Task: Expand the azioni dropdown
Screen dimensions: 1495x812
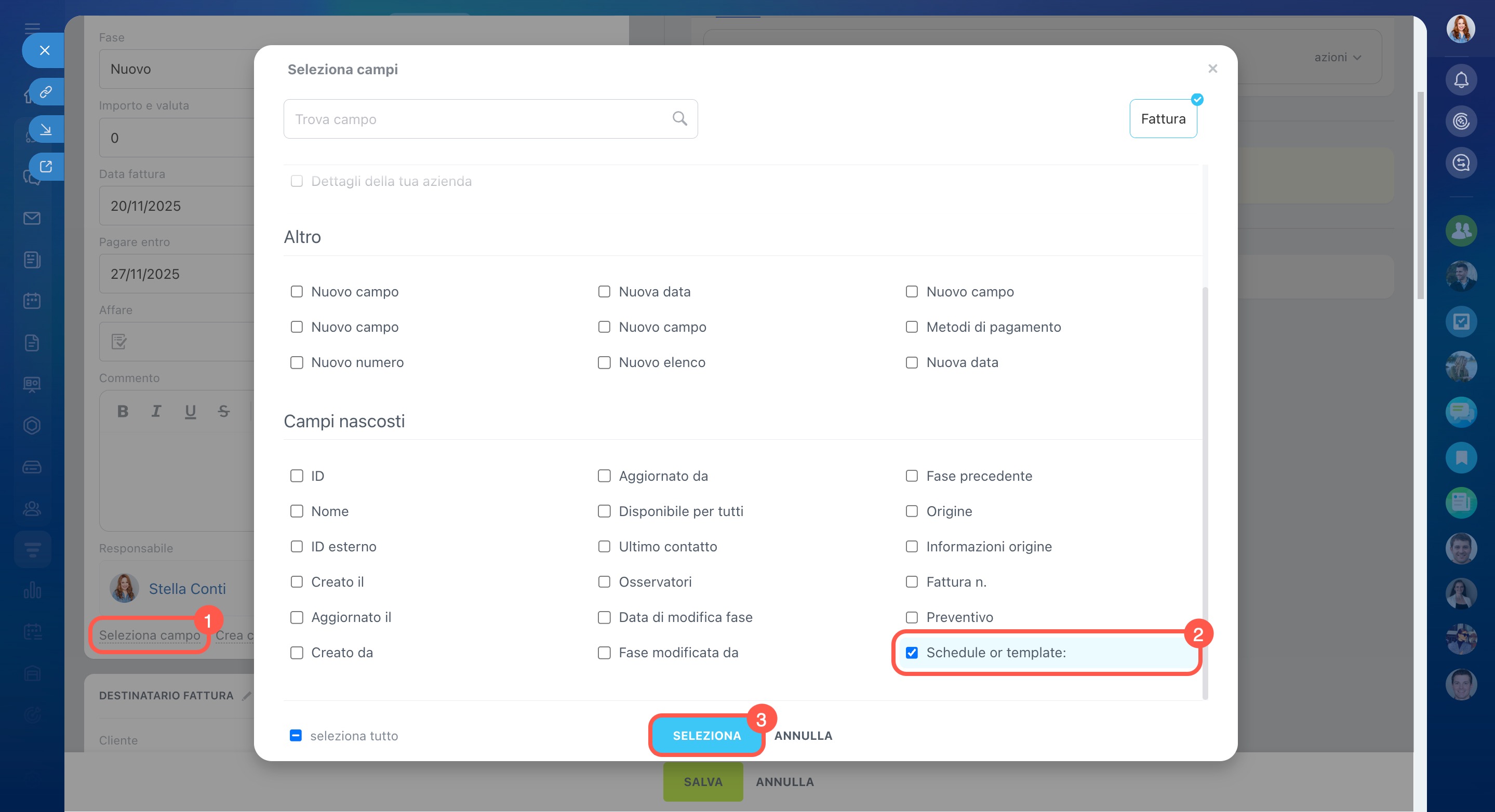Action: point(1337,58)
